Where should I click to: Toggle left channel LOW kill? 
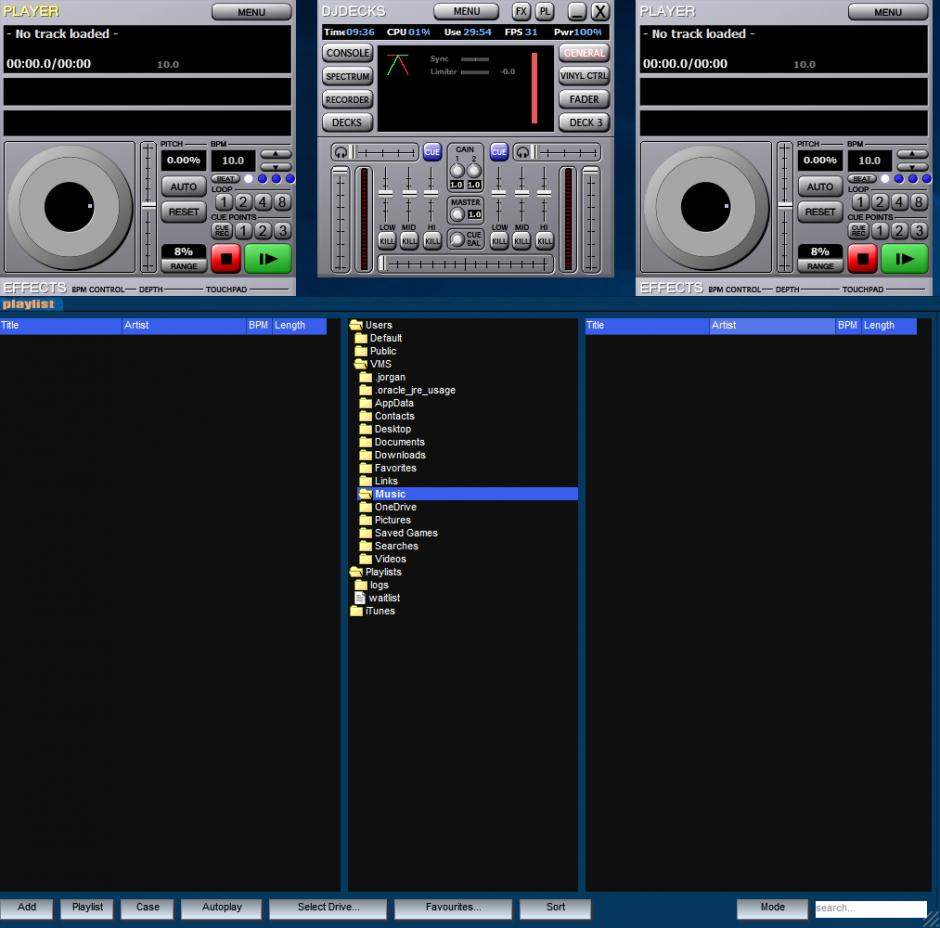click(x=387, y=241)
